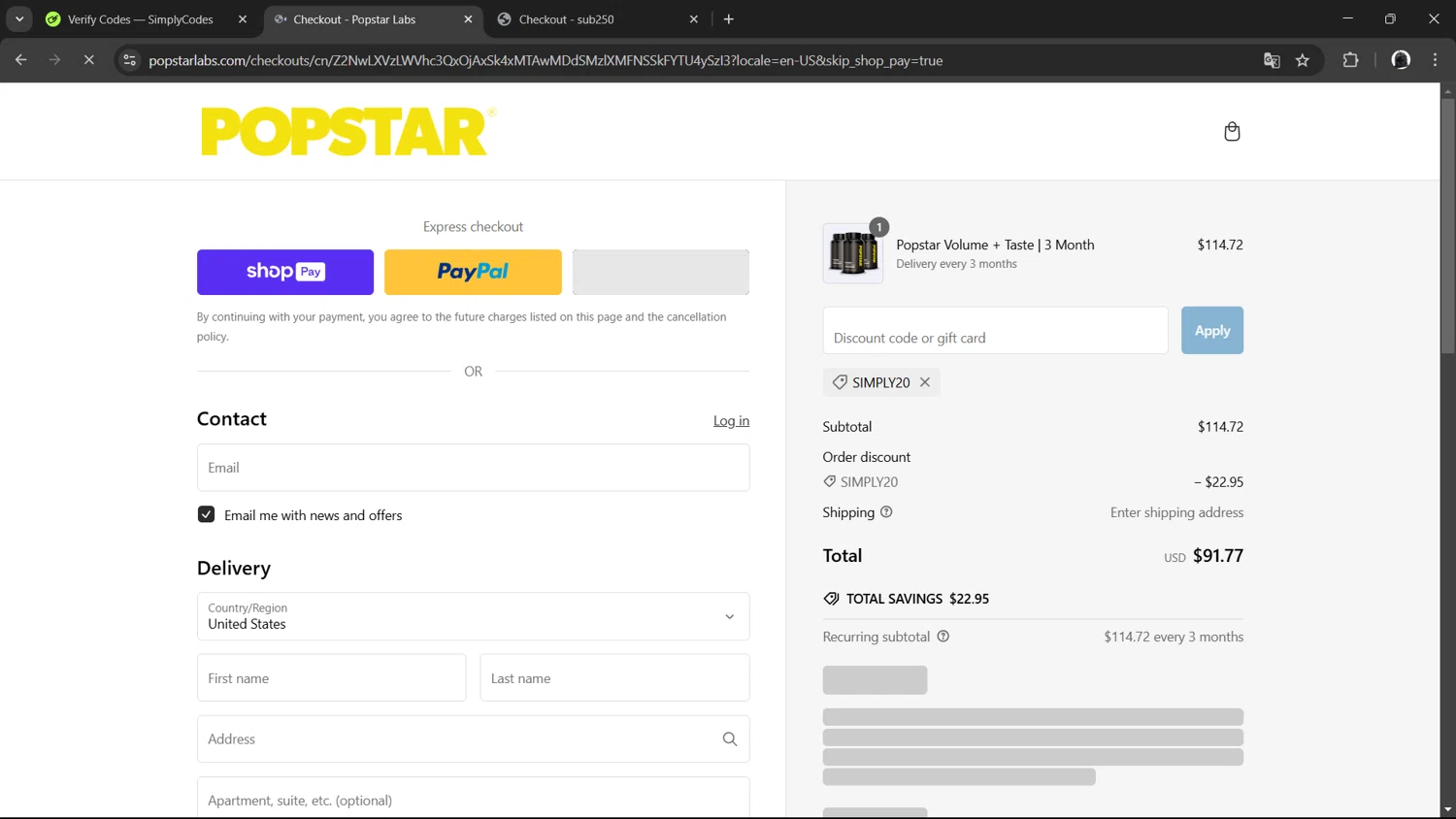Focus the First name field
This screenshot has width=1456, height=819.
[332, 677]
